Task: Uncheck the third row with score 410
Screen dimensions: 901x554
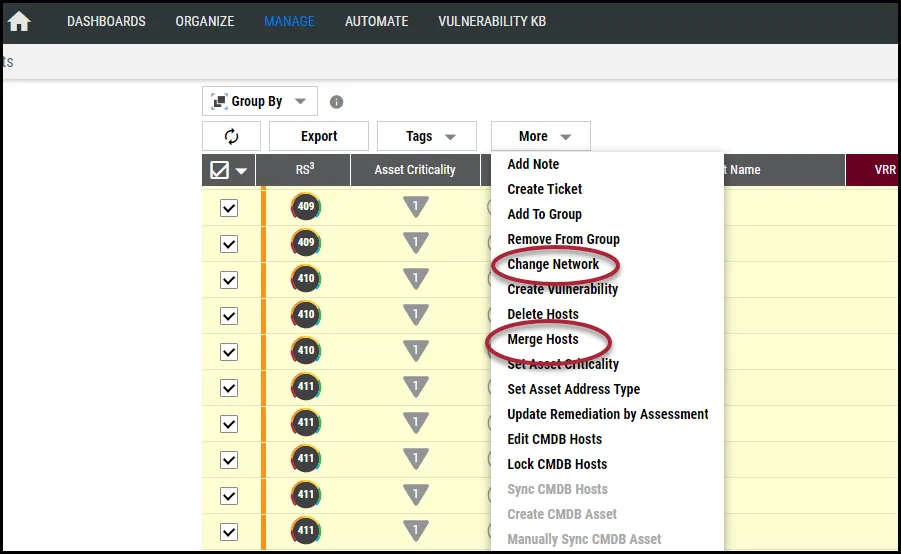Action: (x=229, y=352)
